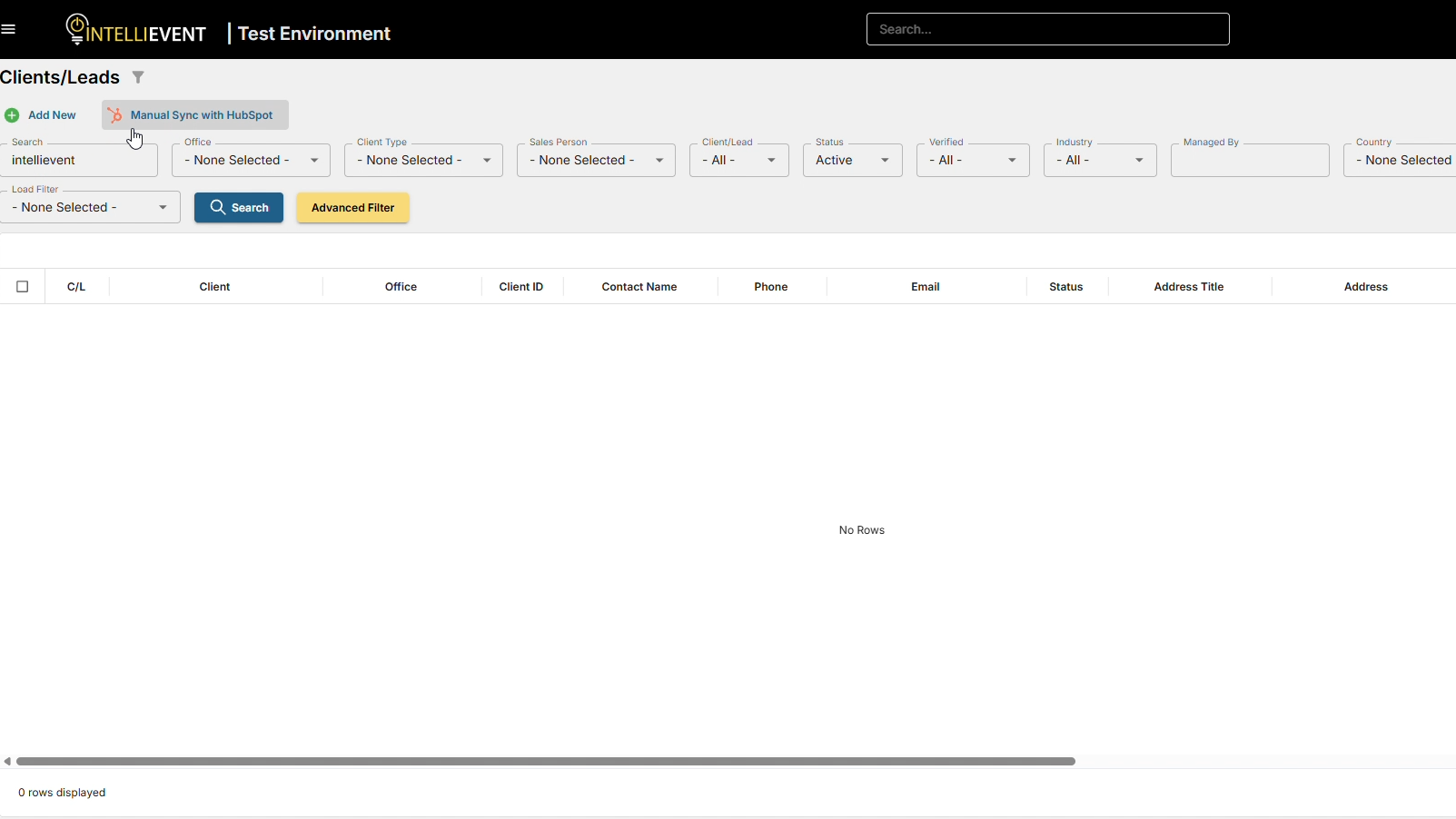Click the Add New link
The image size is (1456, 819).
tap(52, 115)
